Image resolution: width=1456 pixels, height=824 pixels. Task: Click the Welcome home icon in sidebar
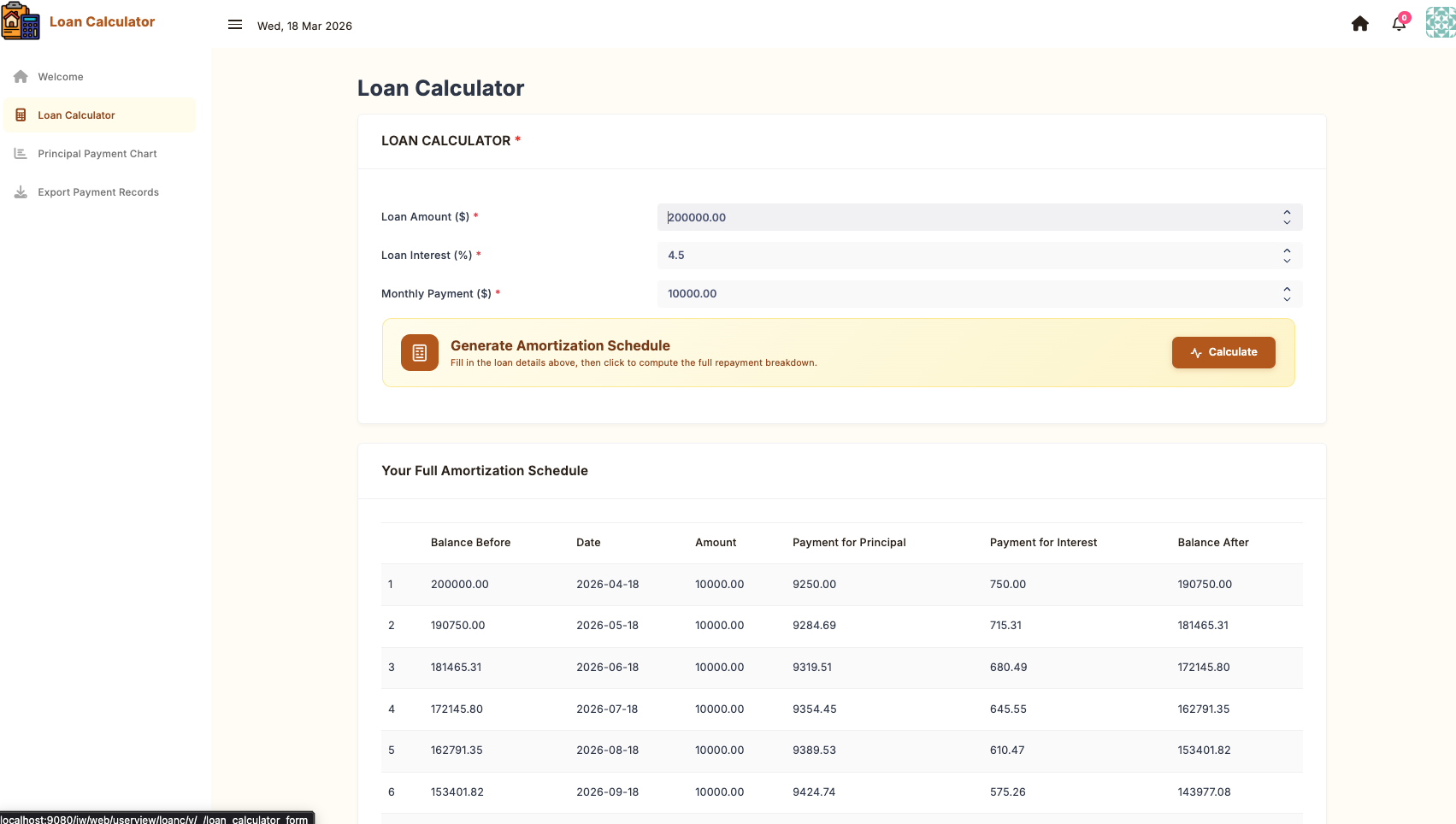pos(21,77)
